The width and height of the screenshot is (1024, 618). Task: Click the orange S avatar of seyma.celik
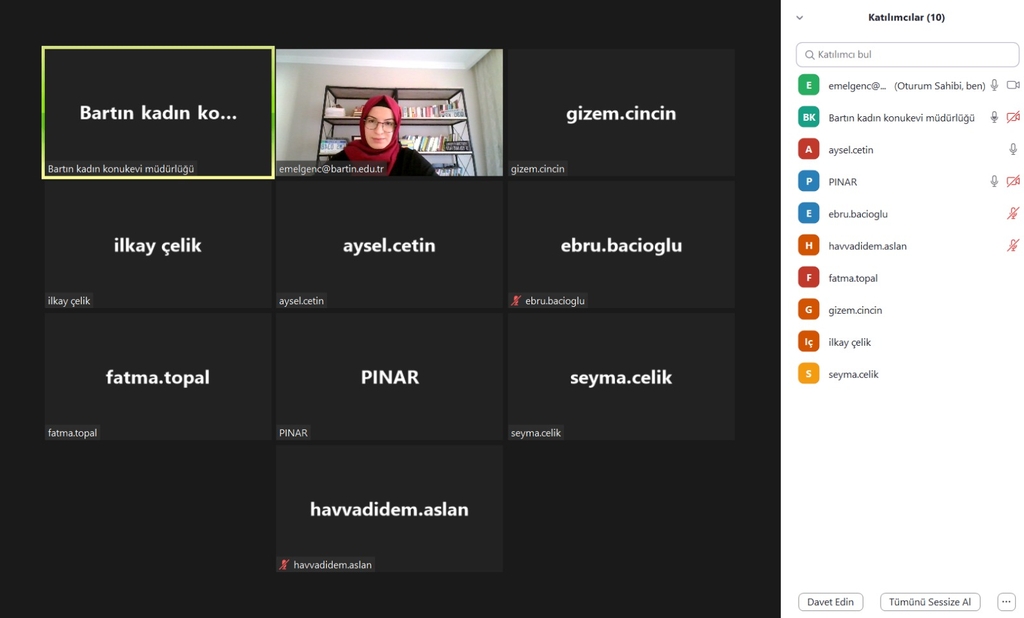809,374
